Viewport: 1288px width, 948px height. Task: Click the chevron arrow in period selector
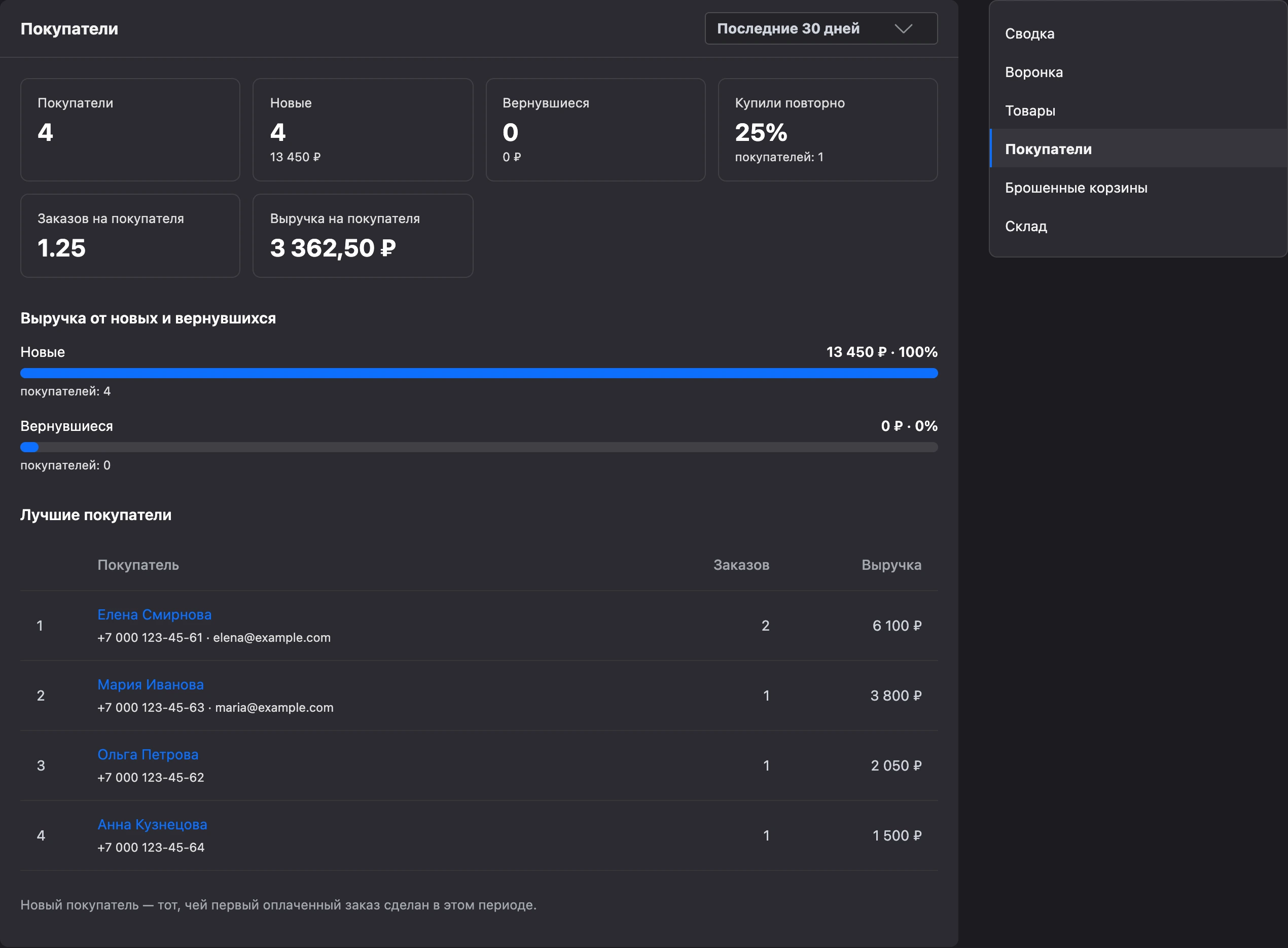(x=904, y=29)
